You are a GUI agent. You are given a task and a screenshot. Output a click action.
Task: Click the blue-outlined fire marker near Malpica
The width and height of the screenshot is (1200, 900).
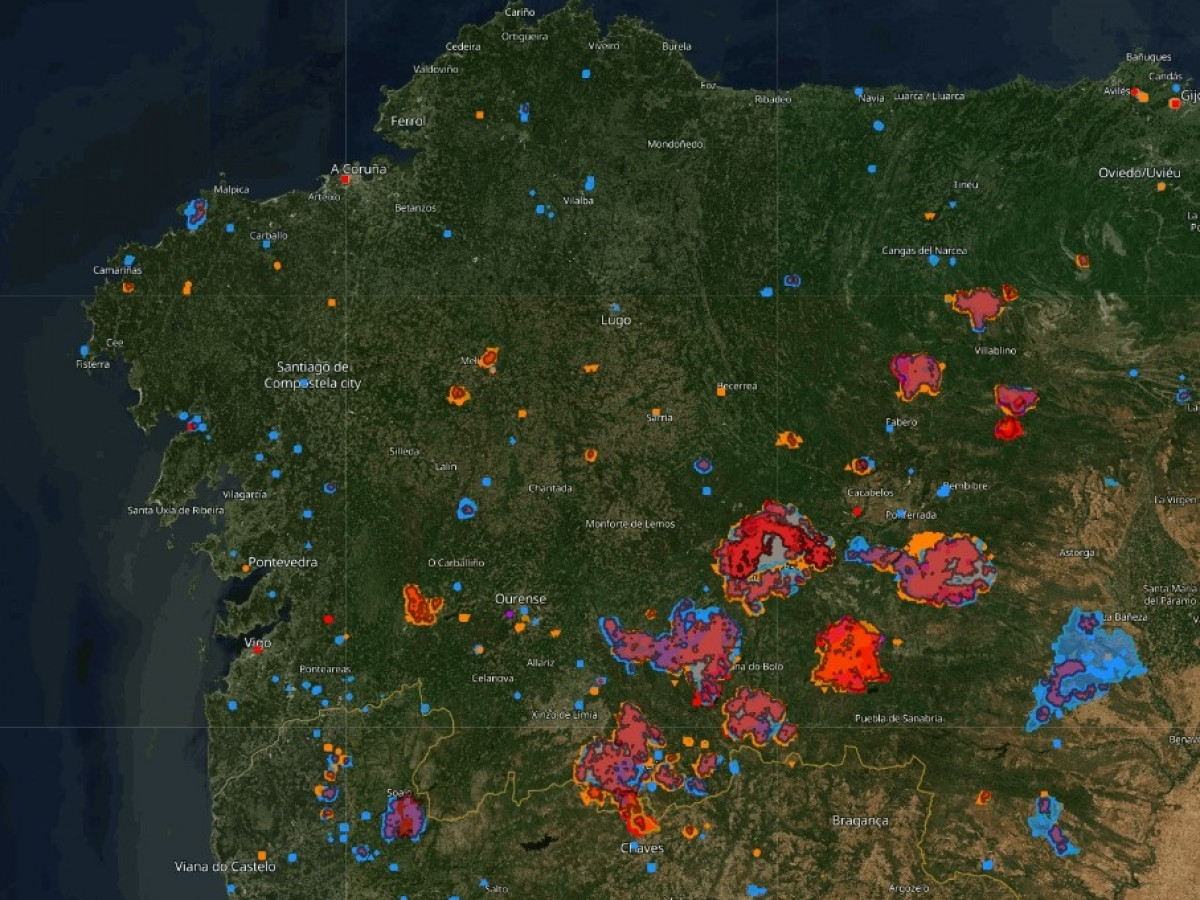[x=196, y=213]
